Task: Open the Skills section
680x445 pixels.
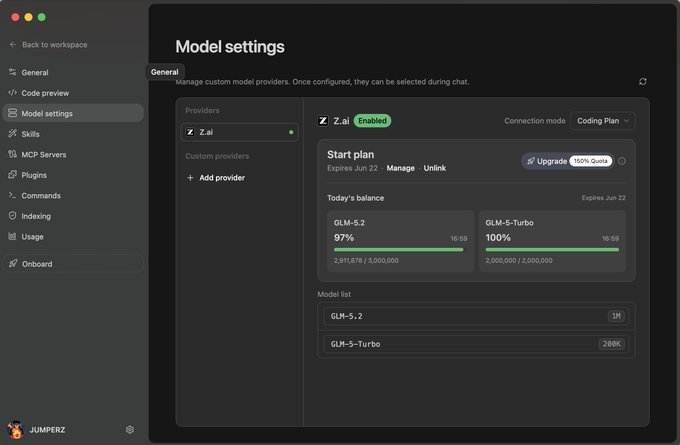Action: [73, 134]
